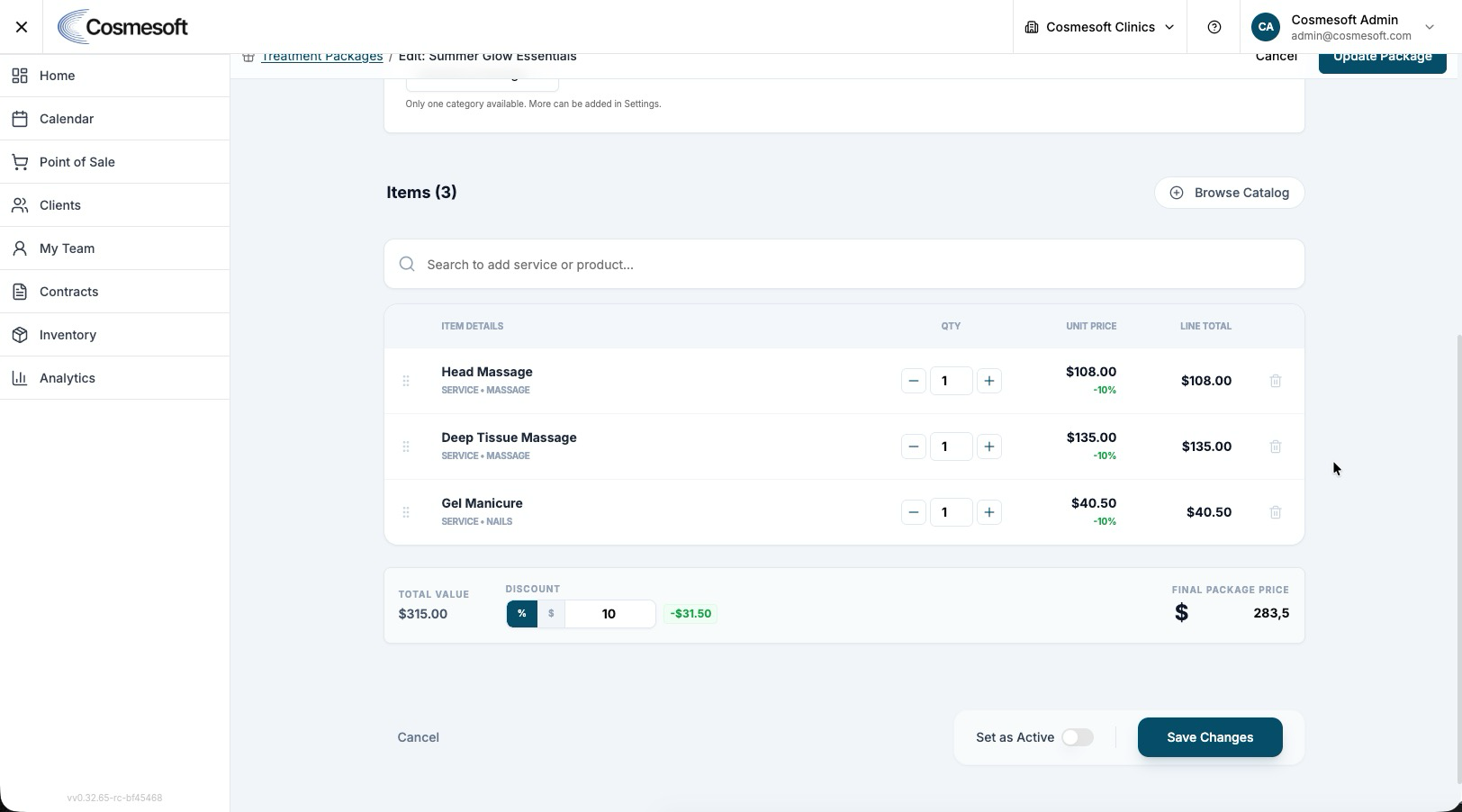1462x812 pixels.
Task: Follow the Treatment Packages breadcrumb link
Action: pyautogui.click(x=322, y=58)
